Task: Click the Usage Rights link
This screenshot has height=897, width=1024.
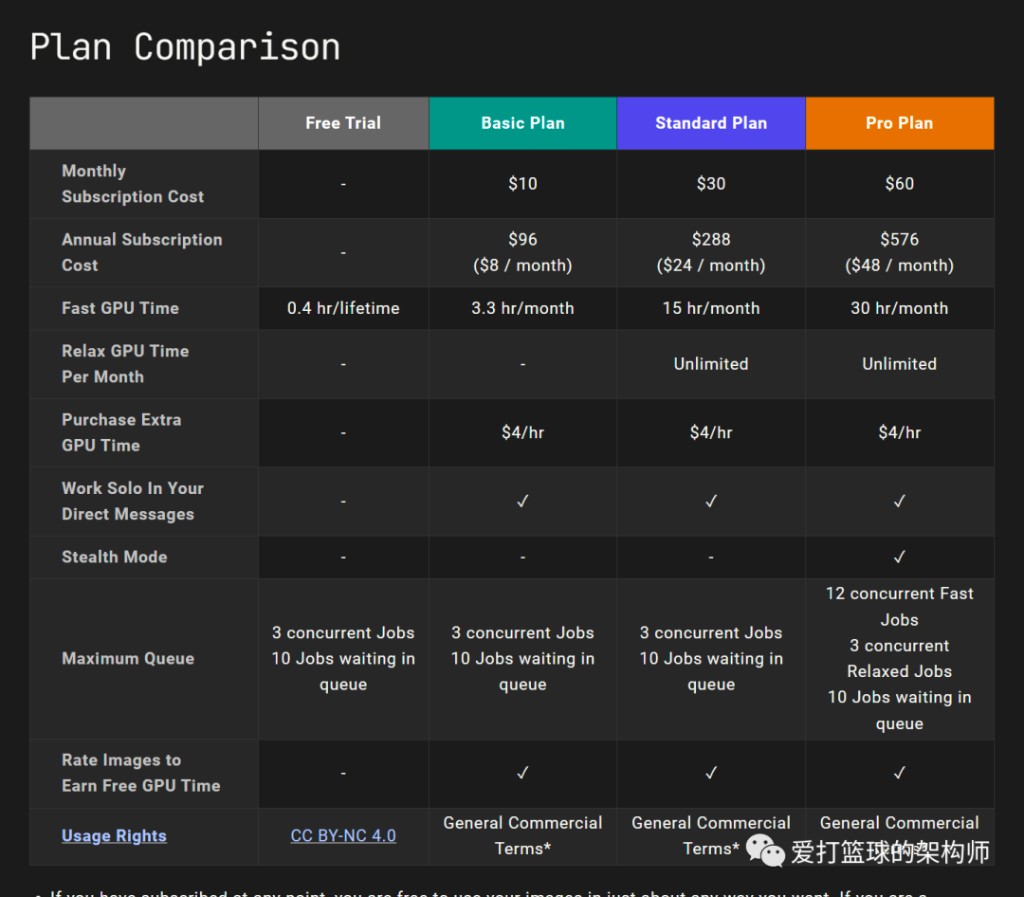Action: [x=114, y=836]
